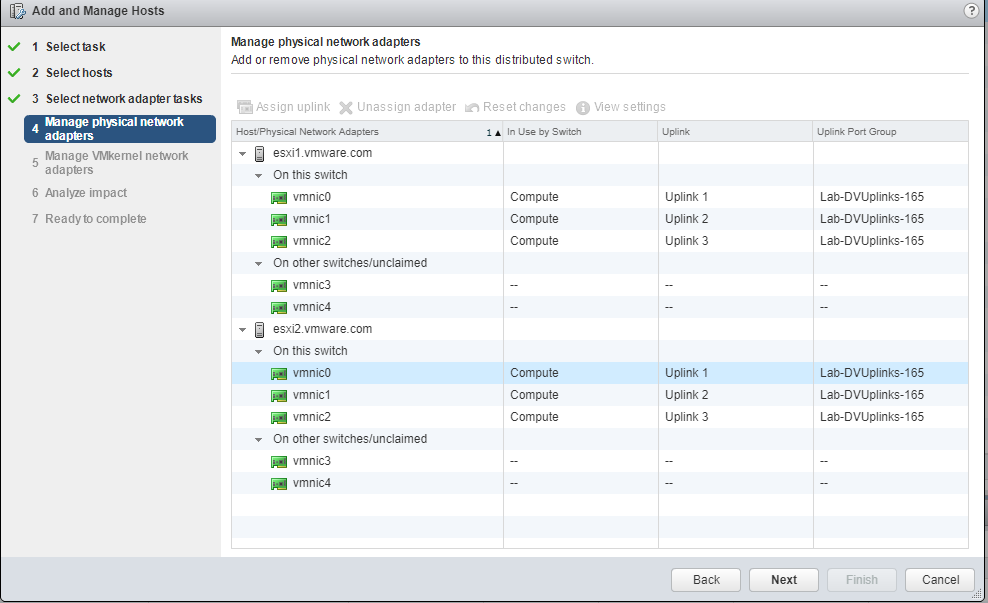Click the Unassign adapter X icon

(346, 108)
